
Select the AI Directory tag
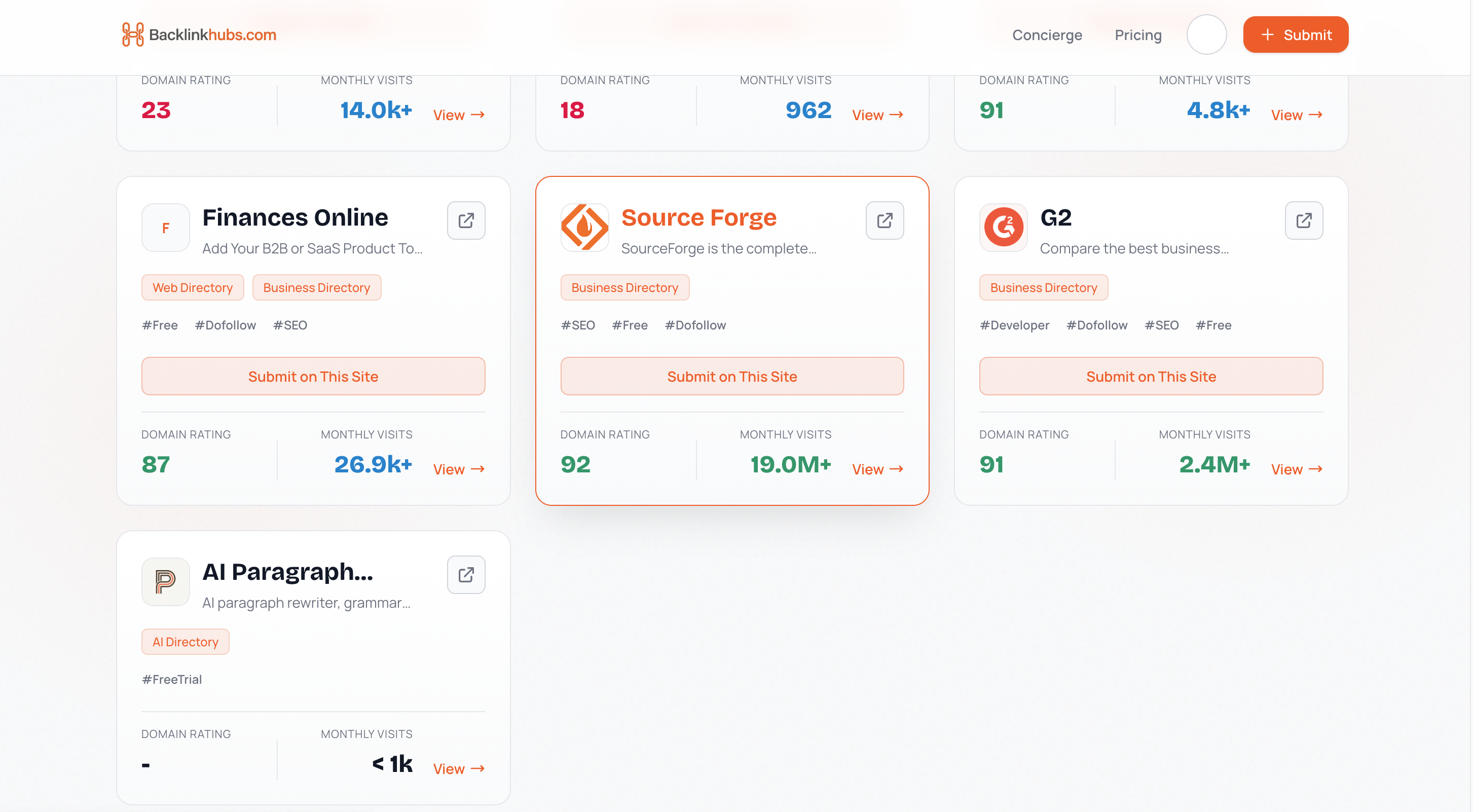186,642
